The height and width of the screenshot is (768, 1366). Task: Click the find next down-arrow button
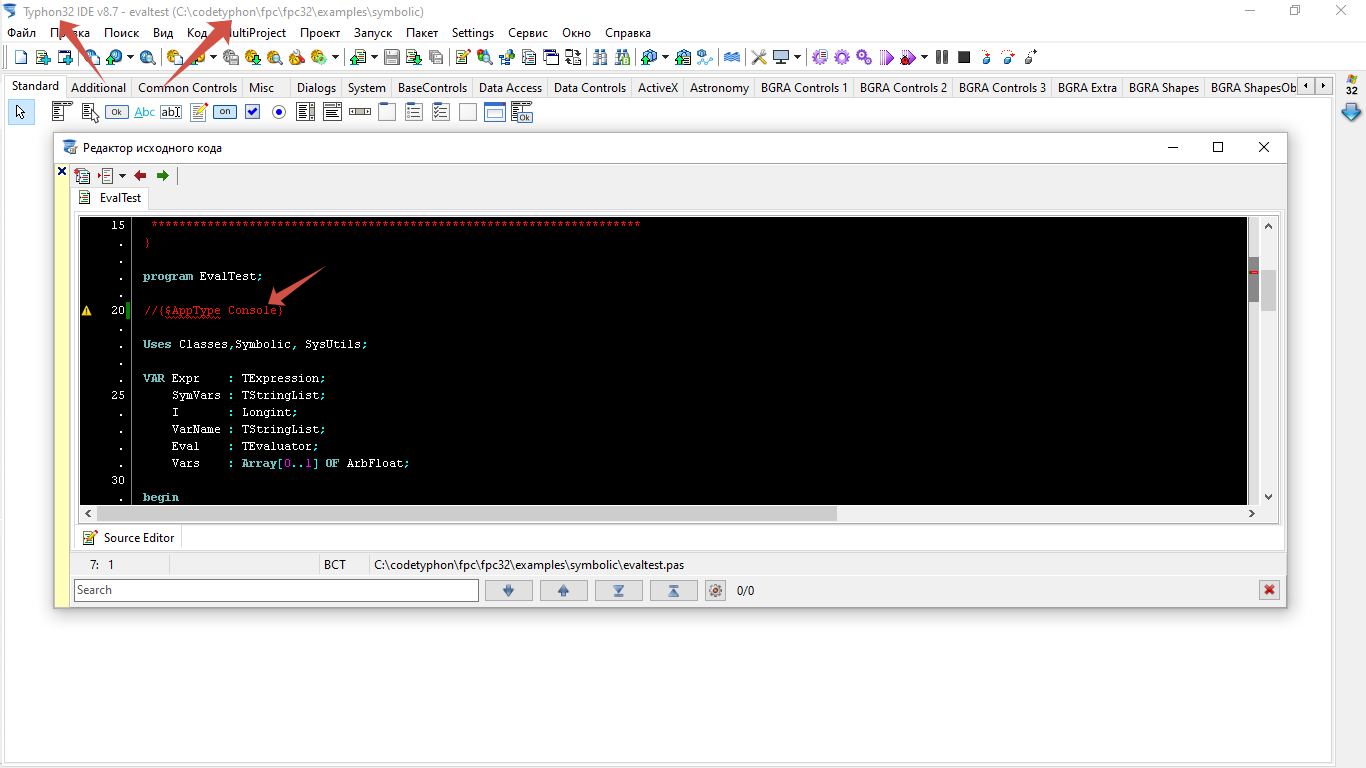[x=509, y=590]
